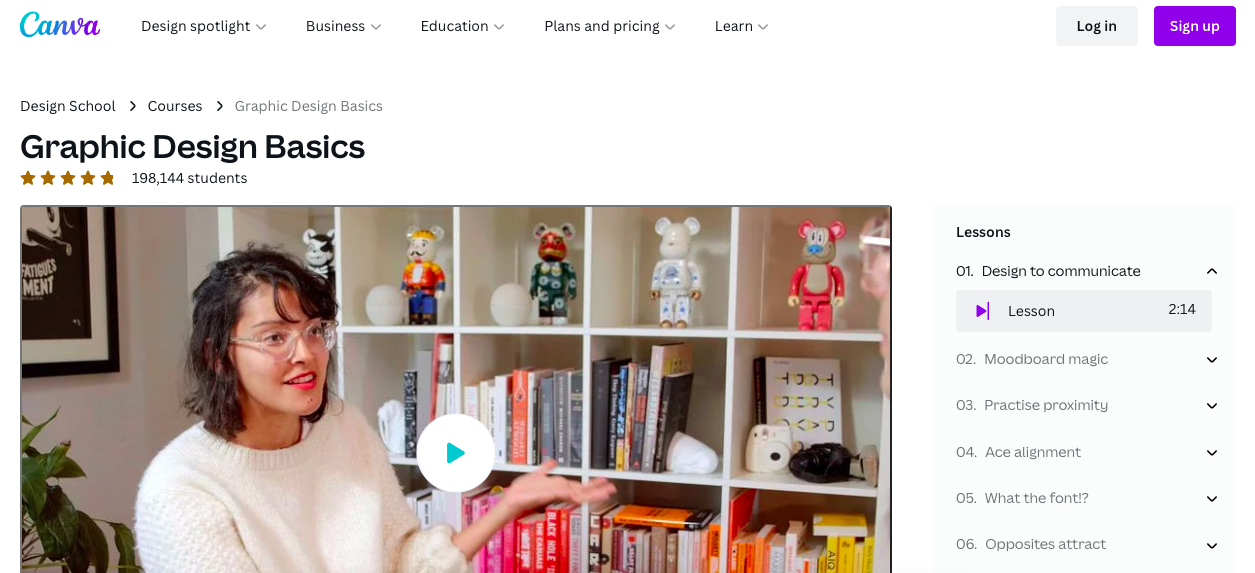Click the Sign up button
The height and width of the screenshot is (573, 1255).
click(1195, 26)
